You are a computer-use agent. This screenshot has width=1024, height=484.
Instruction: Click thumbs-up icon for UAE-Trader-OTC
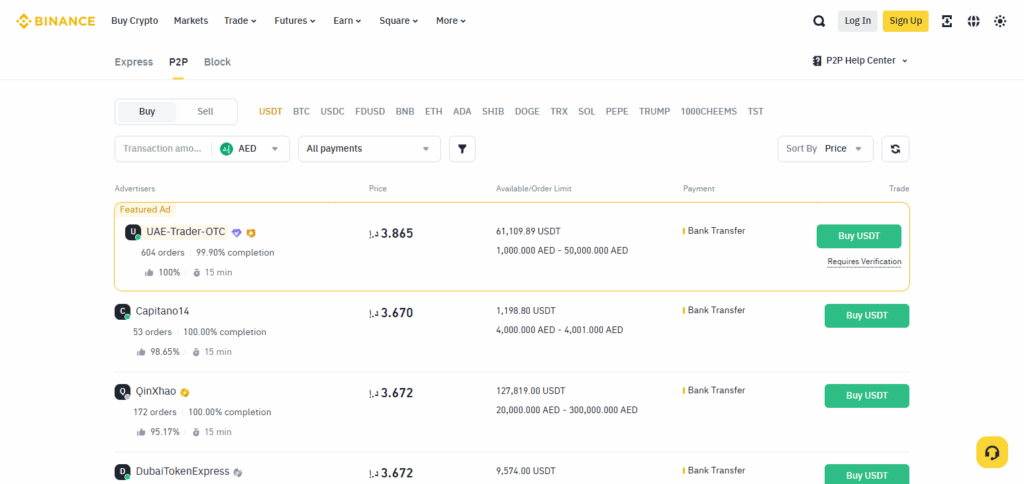[x=149, y=272]
